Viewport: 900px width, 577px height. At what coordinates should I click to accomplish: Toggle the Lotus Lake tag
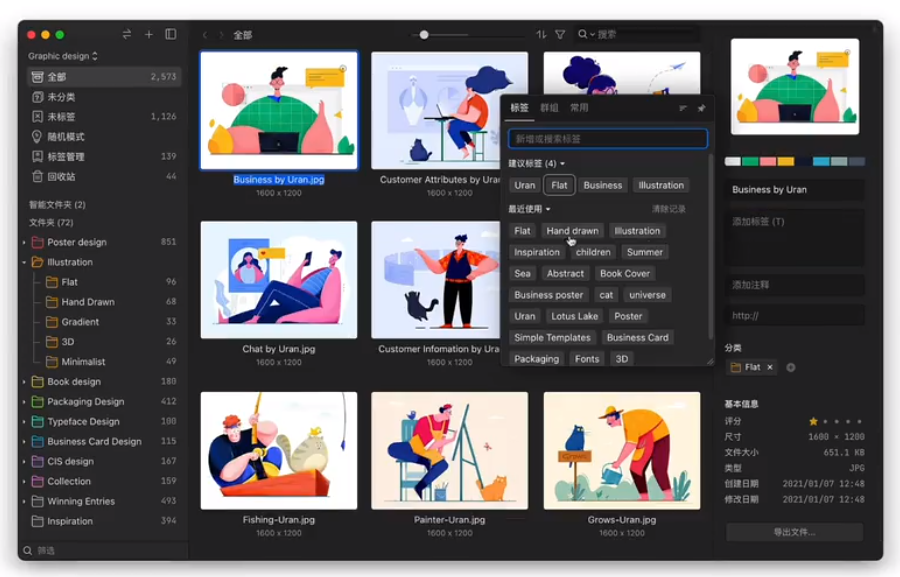[x=575, y=316]
